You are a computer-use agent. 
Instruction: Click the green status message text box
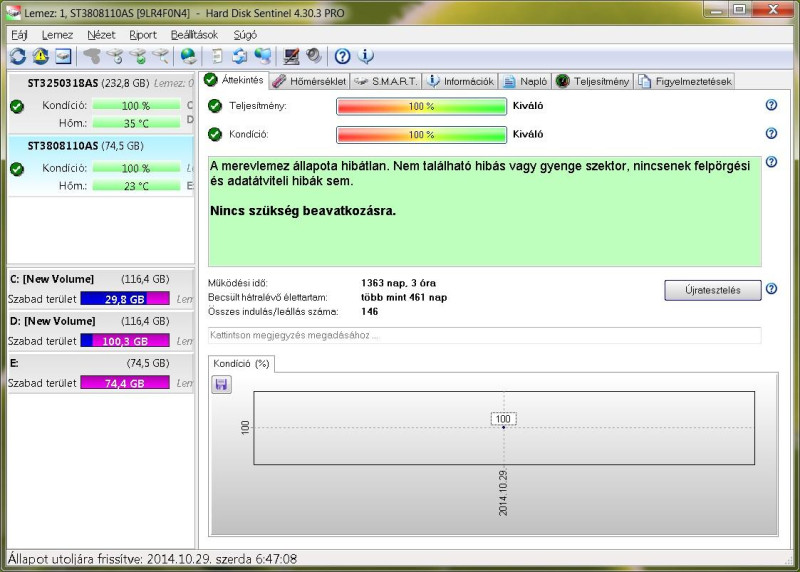point(485,211)
